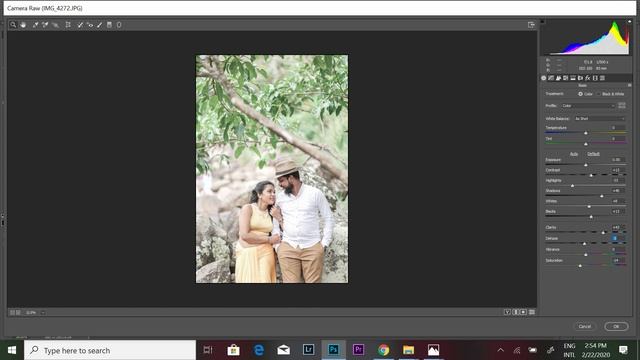Viewport: 640px width, 360px height.
Task: Switch to the Tone Curve tab
Action: (x=551, y=78)
